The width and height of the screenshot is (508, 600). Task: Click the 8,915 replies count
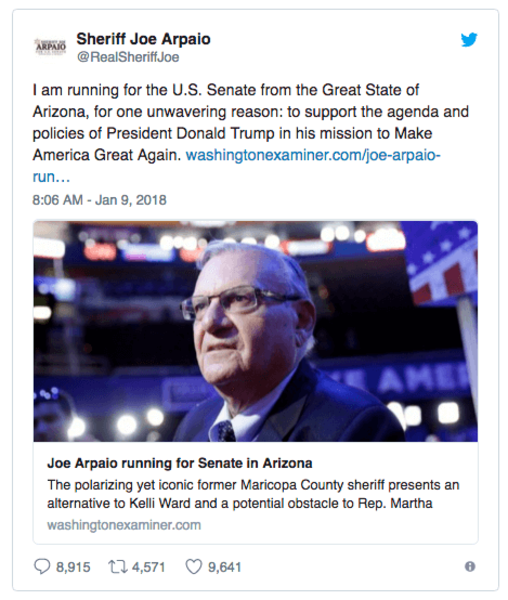(x=73, y=567)
